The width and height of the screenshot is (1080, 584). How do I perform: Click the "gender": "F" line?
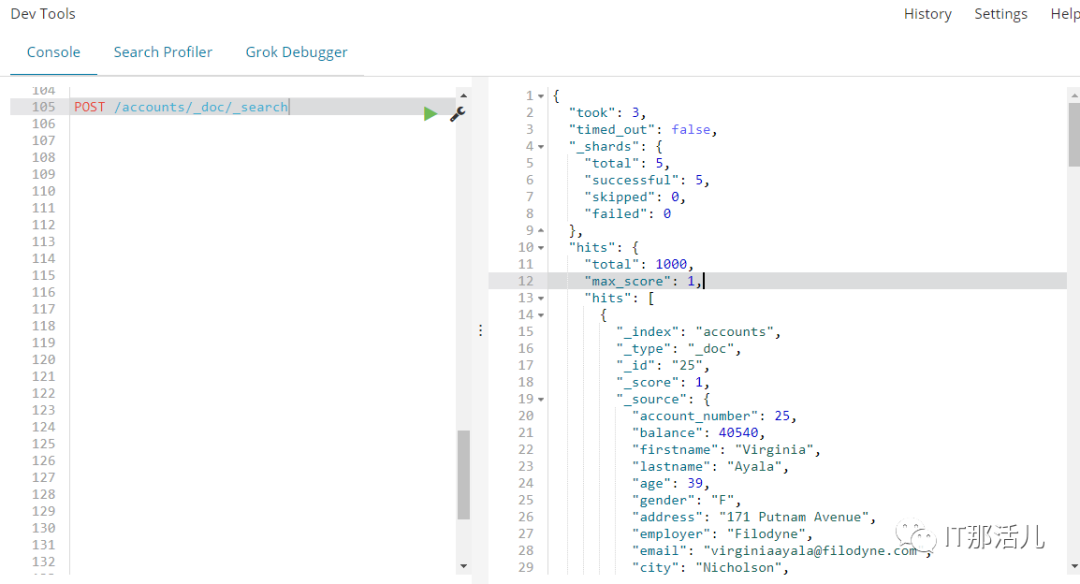[x=686, y=500]
